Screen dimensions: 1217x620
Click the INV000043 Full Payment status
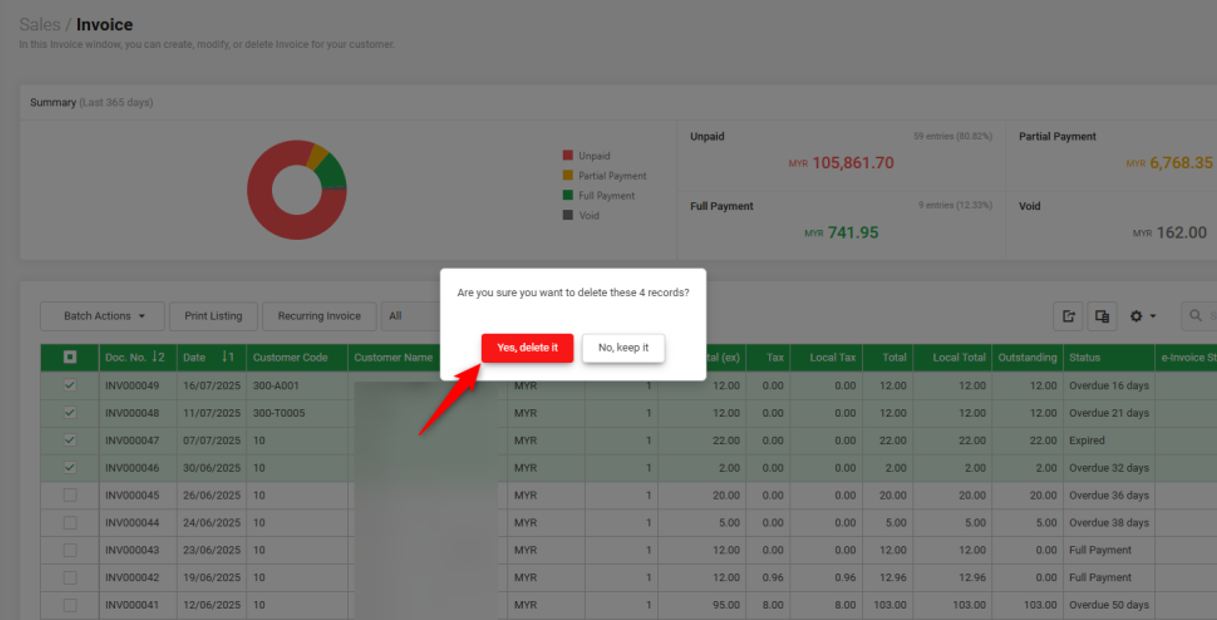tap(1100, 550)
